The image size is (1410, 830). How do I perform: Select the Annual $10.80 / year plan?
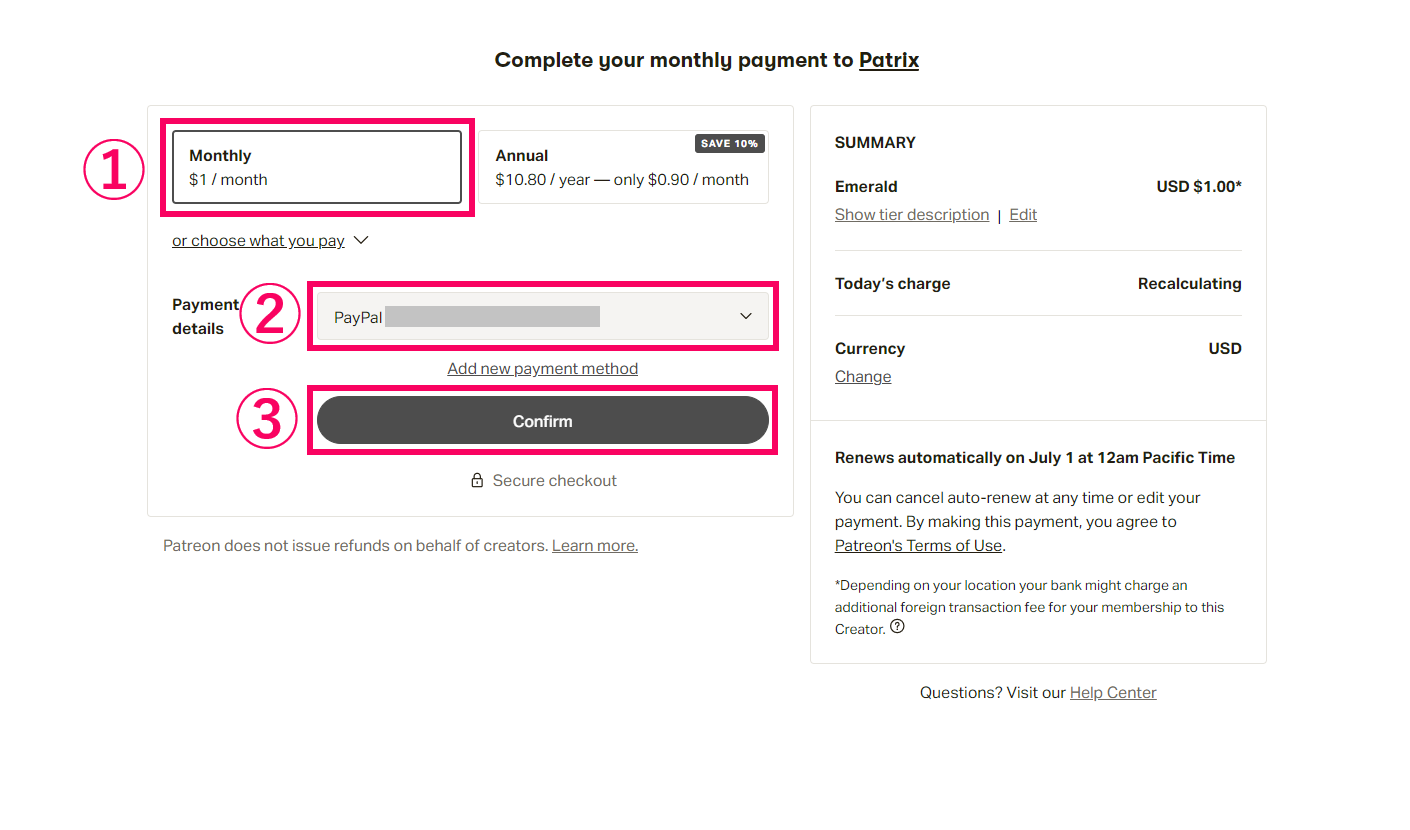[x=623, y=167]
